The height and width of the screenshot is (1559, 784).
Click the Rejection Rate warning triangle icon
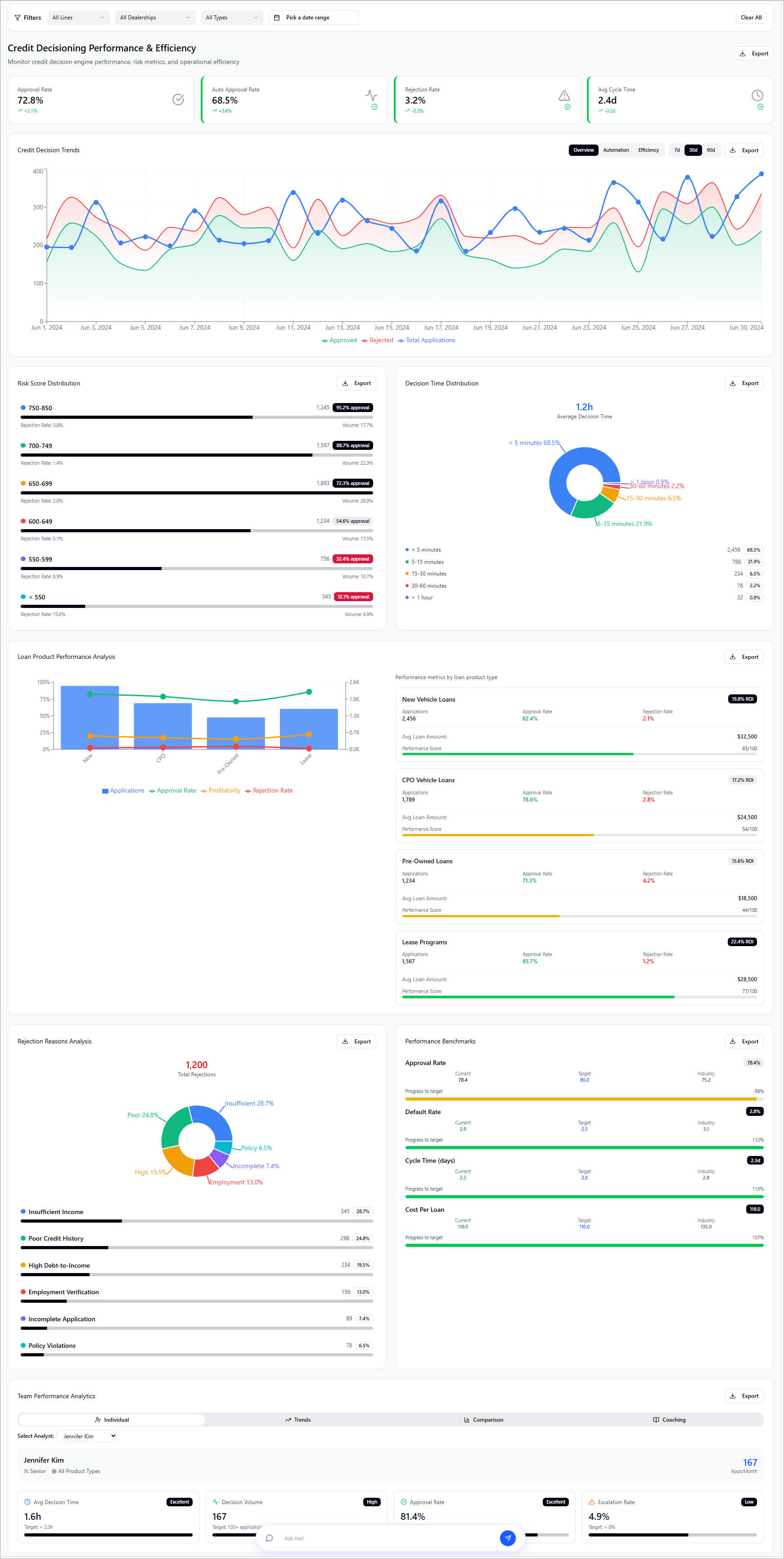click(x=564, y=95)
